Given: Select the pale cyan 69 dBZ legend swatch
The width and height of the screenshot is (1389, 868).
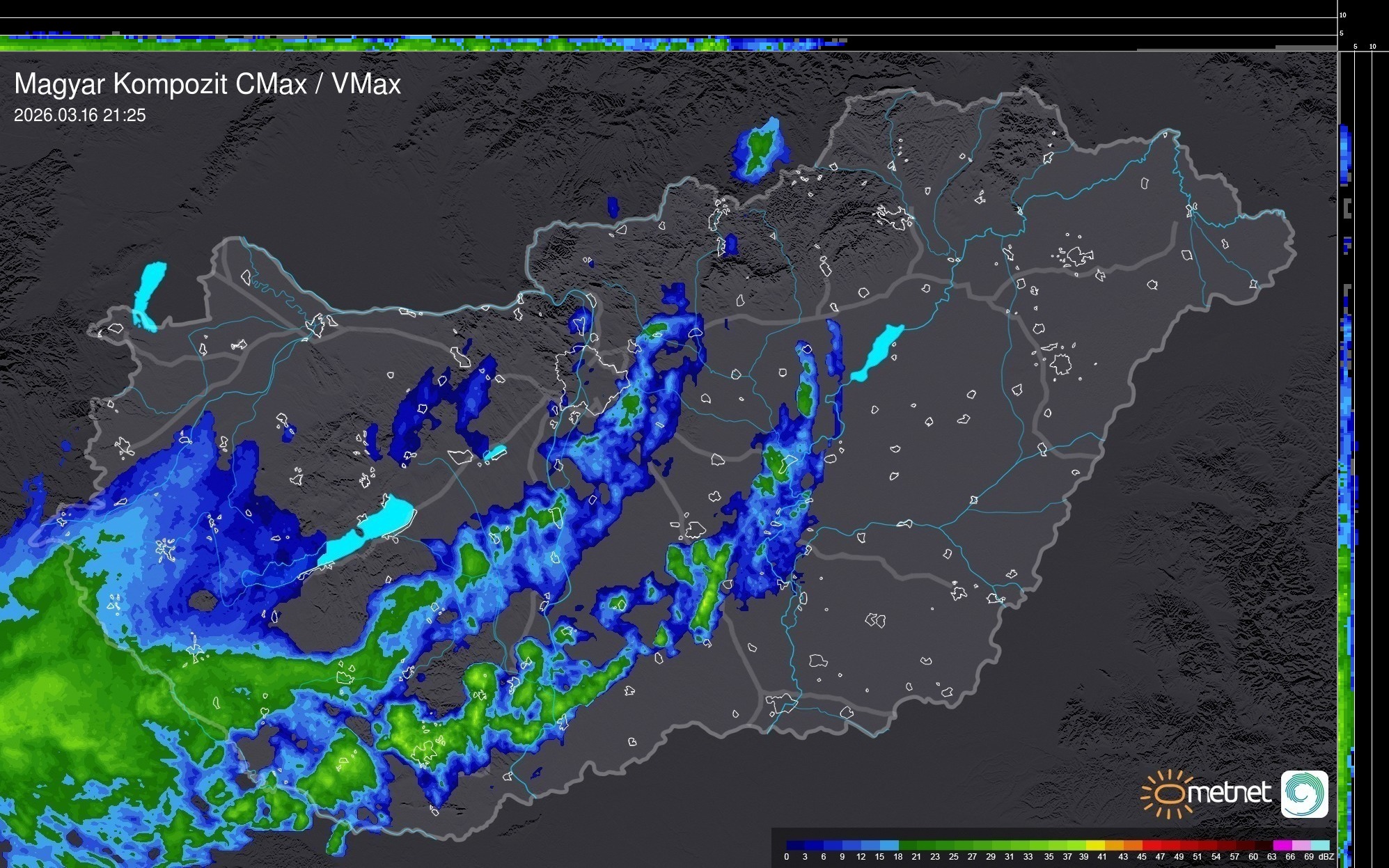Looking at the screenshot, I should (1319, 846).
